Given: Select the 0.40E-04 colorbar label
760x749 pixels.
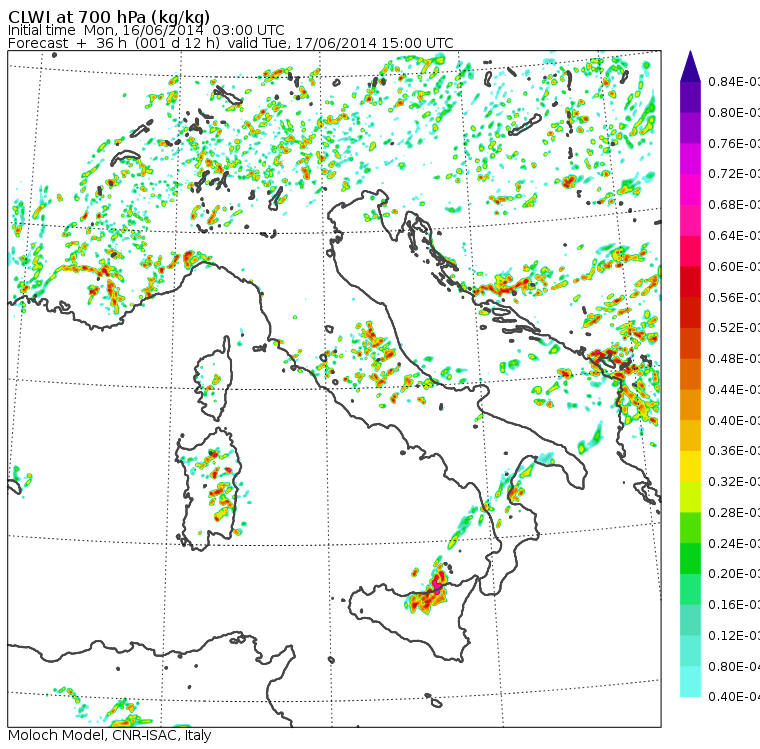Looking at the screenshot, I should coord(734,697).
